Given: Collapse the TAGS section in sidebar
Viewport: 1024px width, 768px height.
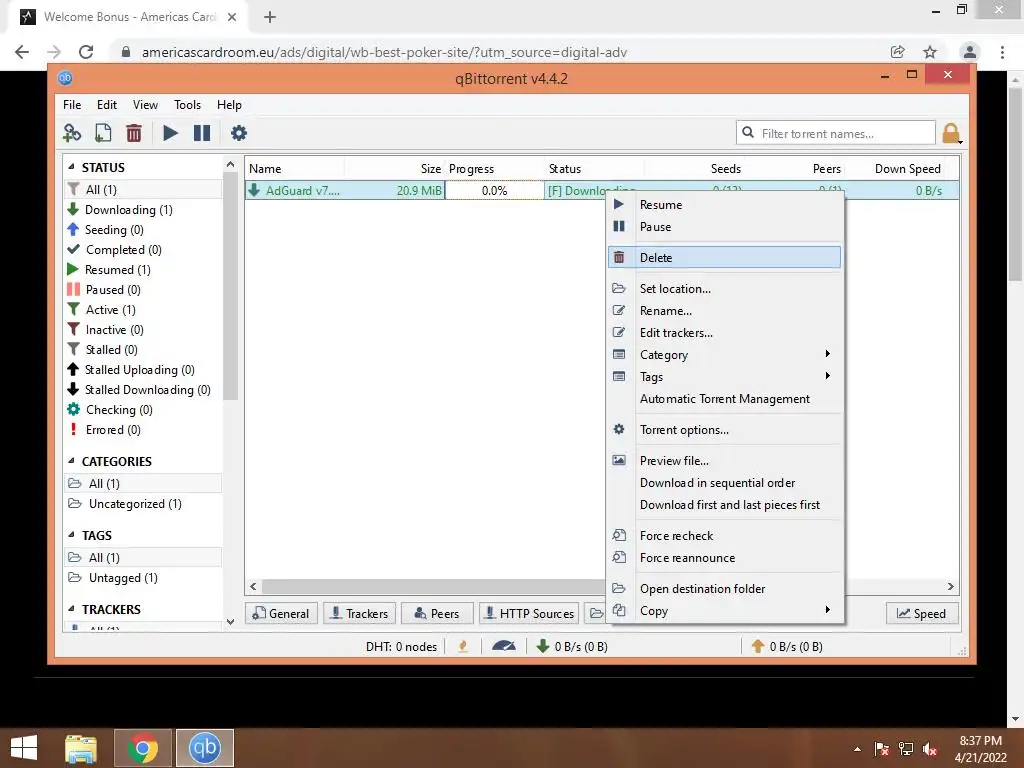Looking at the screenshot, I should 71,535.
